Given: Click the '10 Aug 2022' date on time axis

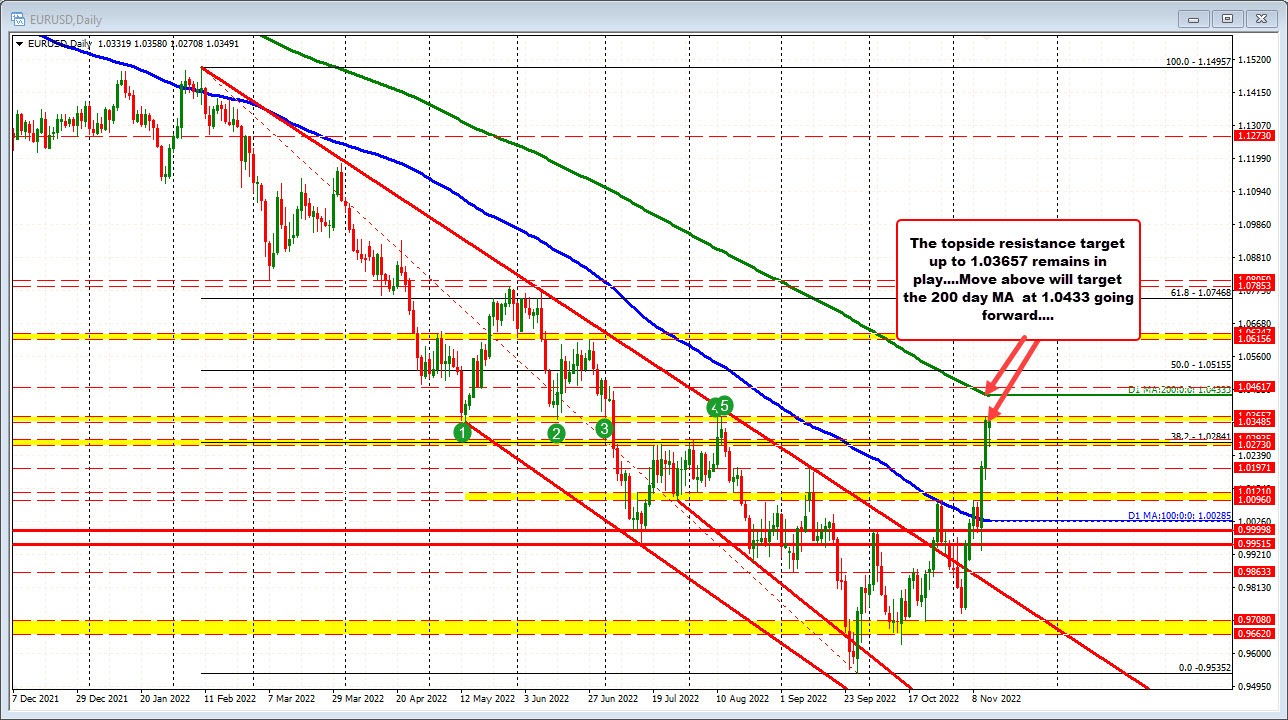Looking at the screenshot, I should (x=742, y=698).
